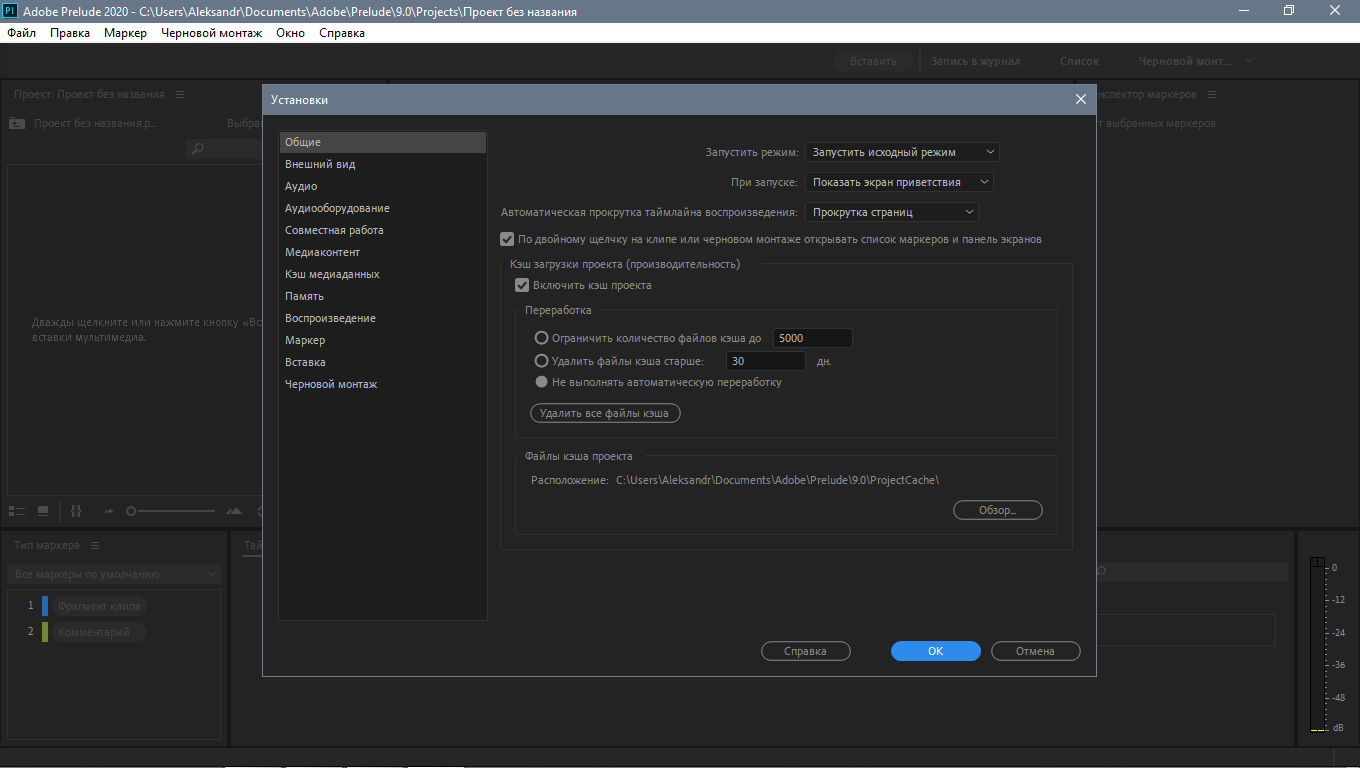Screen dimensions: 1360x768
Task: Select Кэш медиаданных in the settings list
Action: (332, 274)
